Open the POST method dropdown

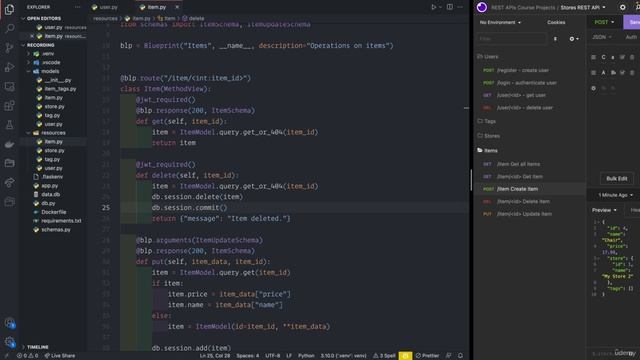point(604,22)
